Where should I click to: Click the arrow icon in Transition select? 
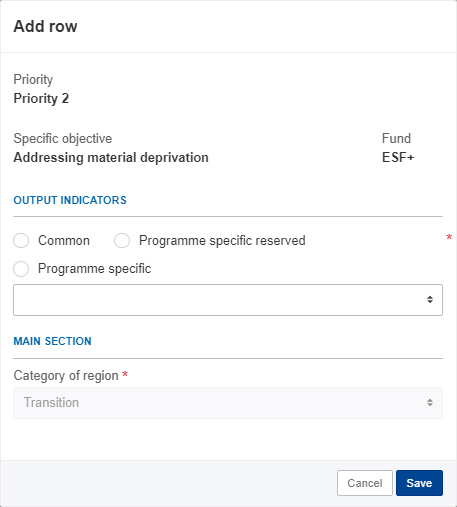pyautogui.click(x=430, y=403)
